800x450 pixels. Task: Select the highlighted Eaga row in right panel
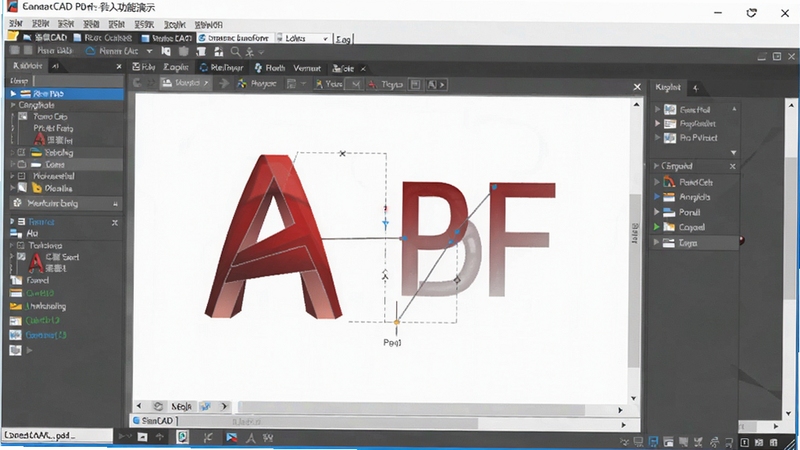tap(696, 243)
